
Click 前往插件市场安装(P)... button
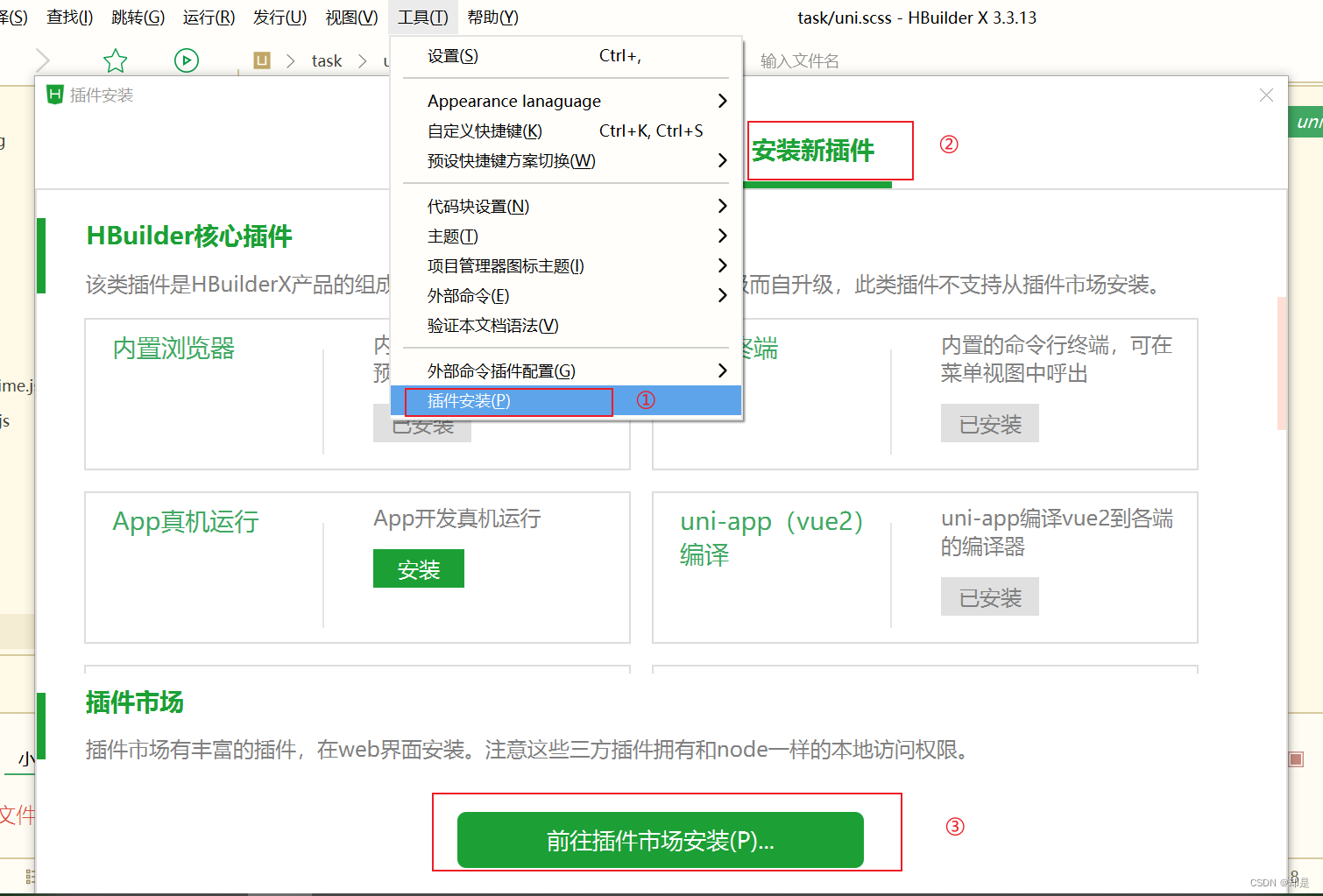click(661, 840)
